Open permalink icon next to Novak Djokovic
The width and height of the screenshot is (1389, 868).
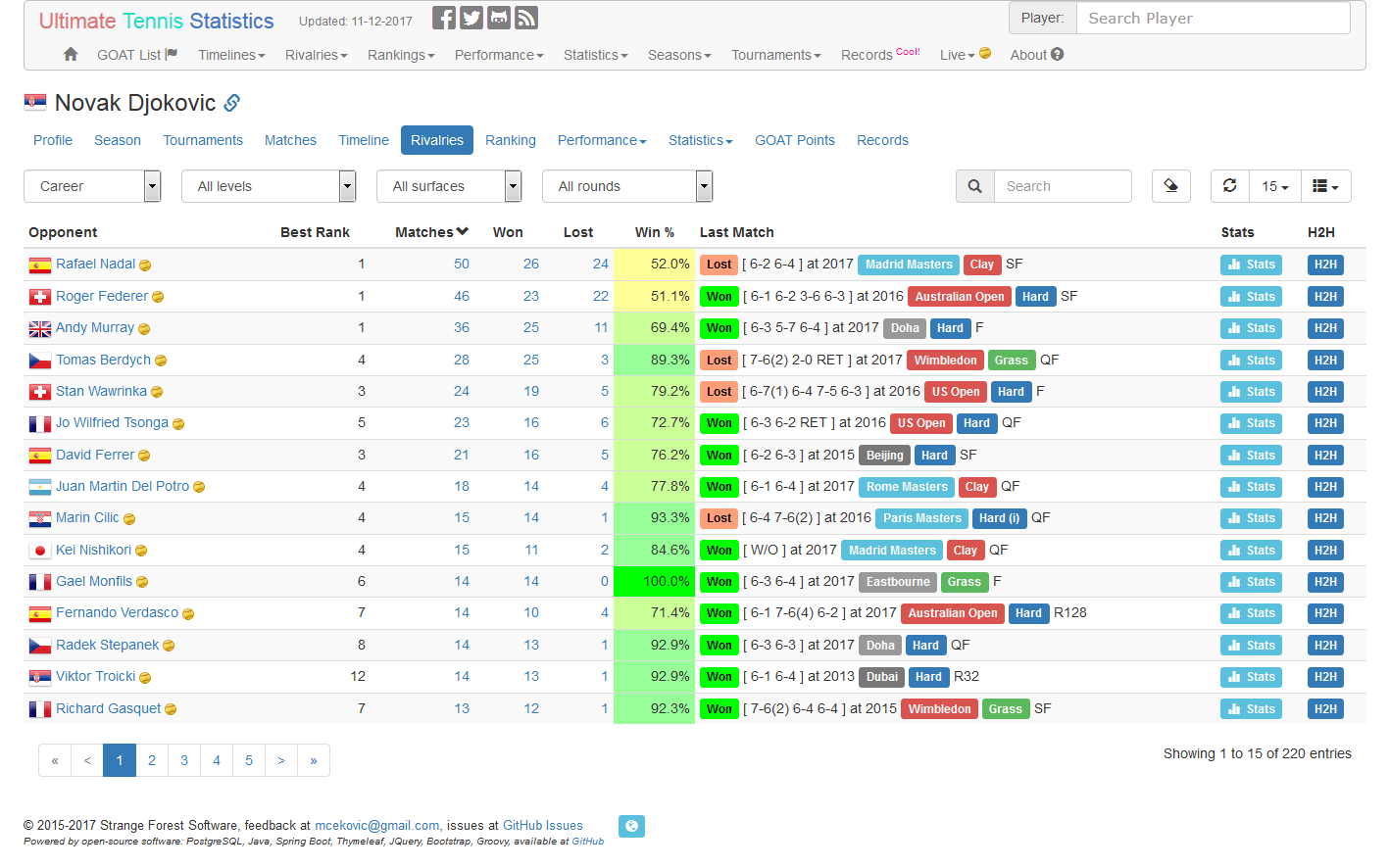(232, 103)
